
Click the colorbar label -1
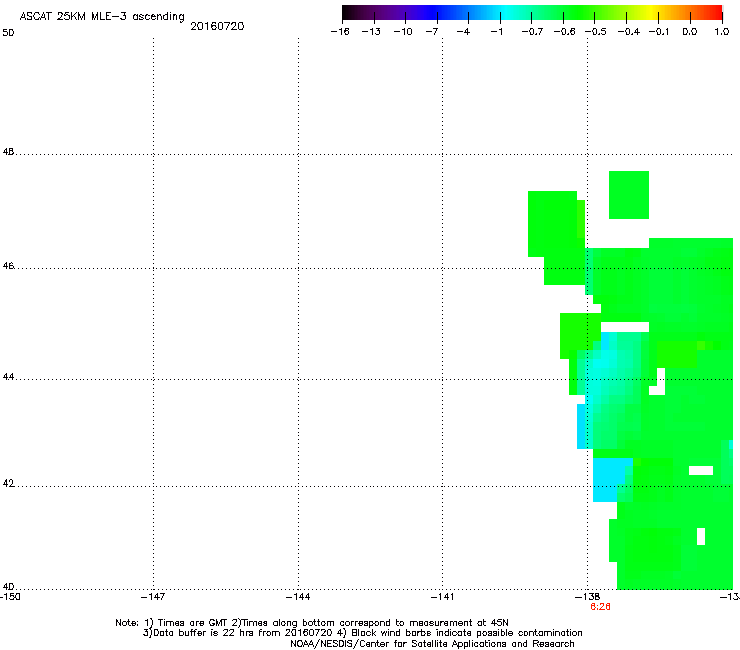[x=496, y=32]
